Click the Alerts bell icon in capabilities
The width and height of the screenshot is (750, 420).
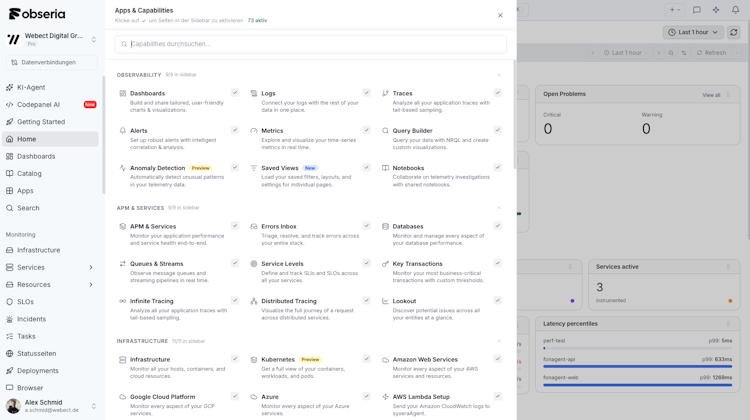click(x=122, y=131)
